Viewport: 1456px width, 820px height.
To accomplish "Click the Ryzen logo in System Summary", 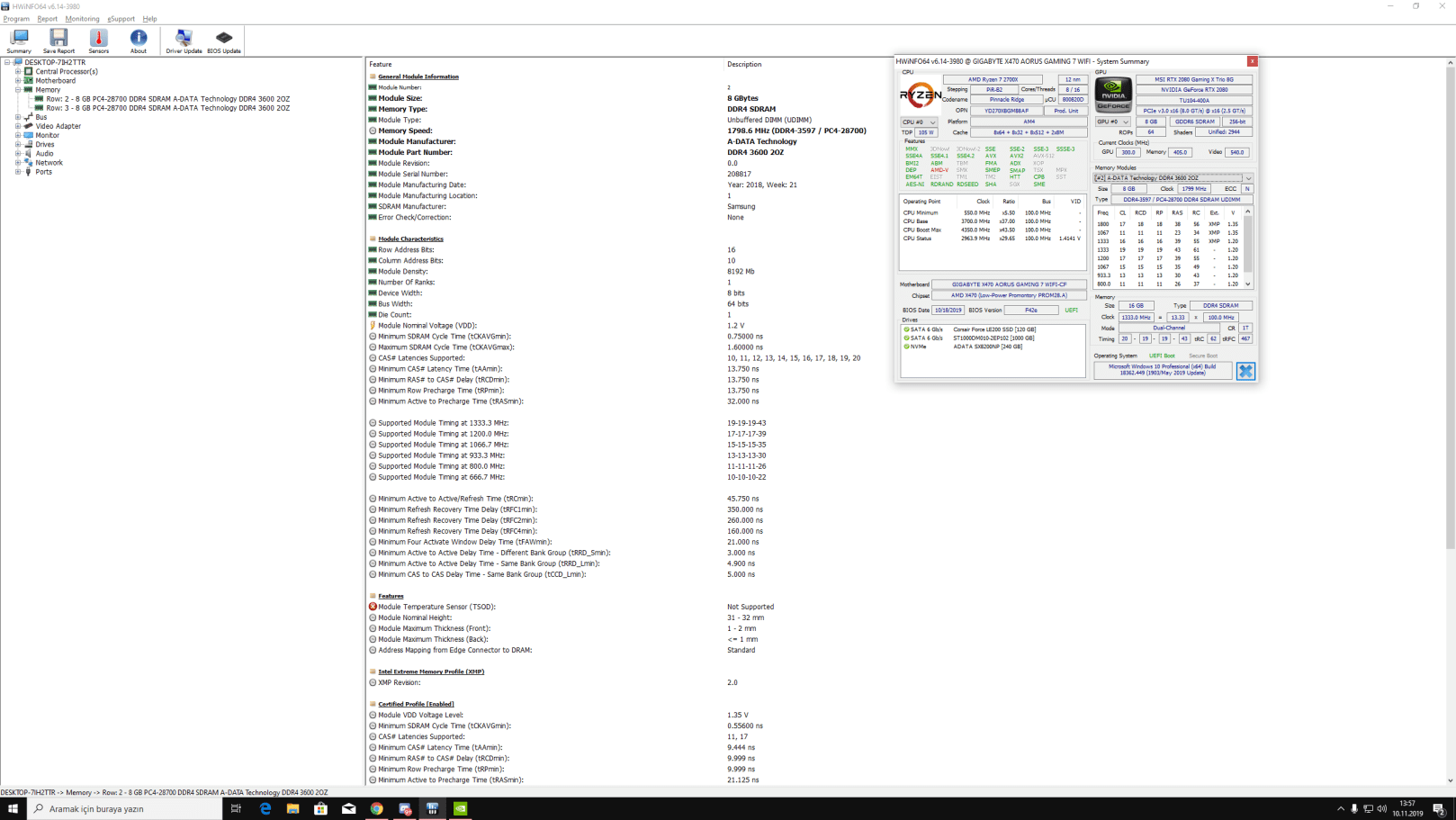I will coord(921,95).
